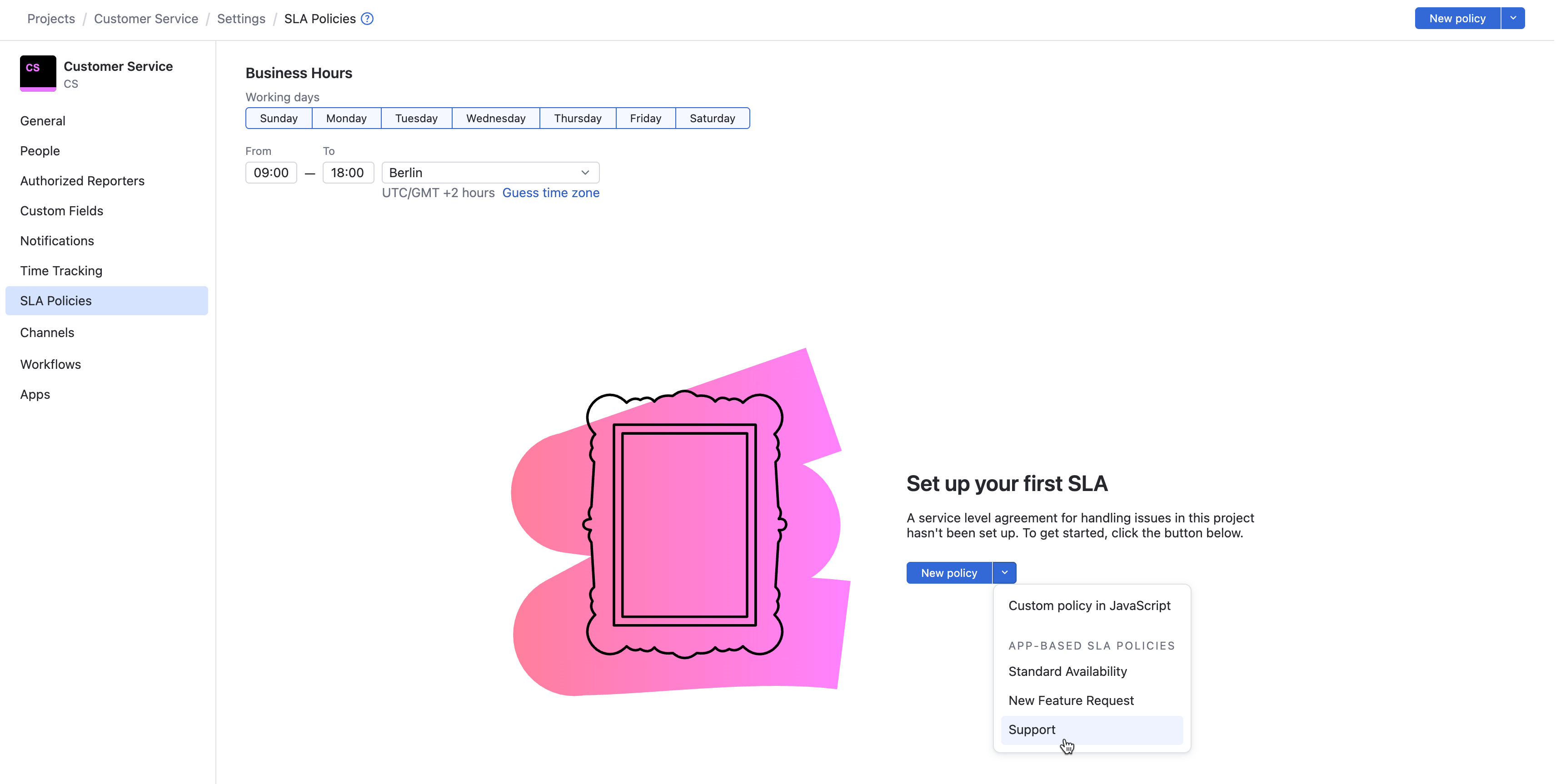Screen dimensions: 1556x784
Task: Toggle Monday working day
Action: coord(346,118)
